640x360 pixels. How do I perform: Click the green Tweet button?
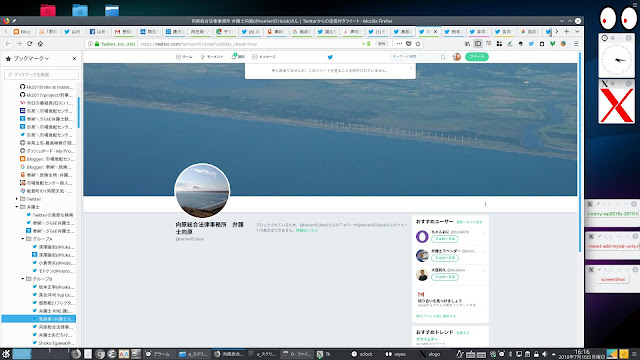tap(477, 57)
